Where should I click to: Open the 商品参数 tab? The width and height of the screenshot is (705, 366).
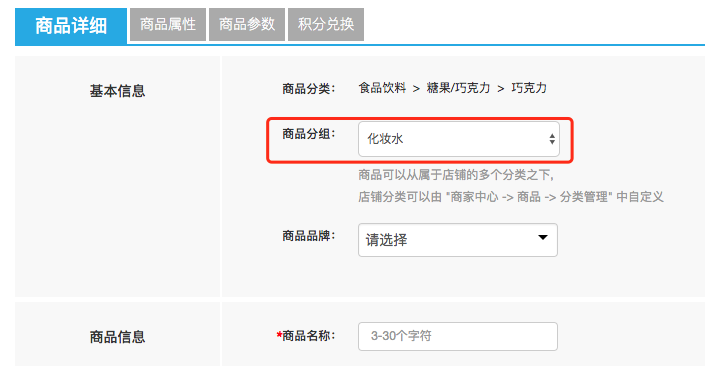247,24
